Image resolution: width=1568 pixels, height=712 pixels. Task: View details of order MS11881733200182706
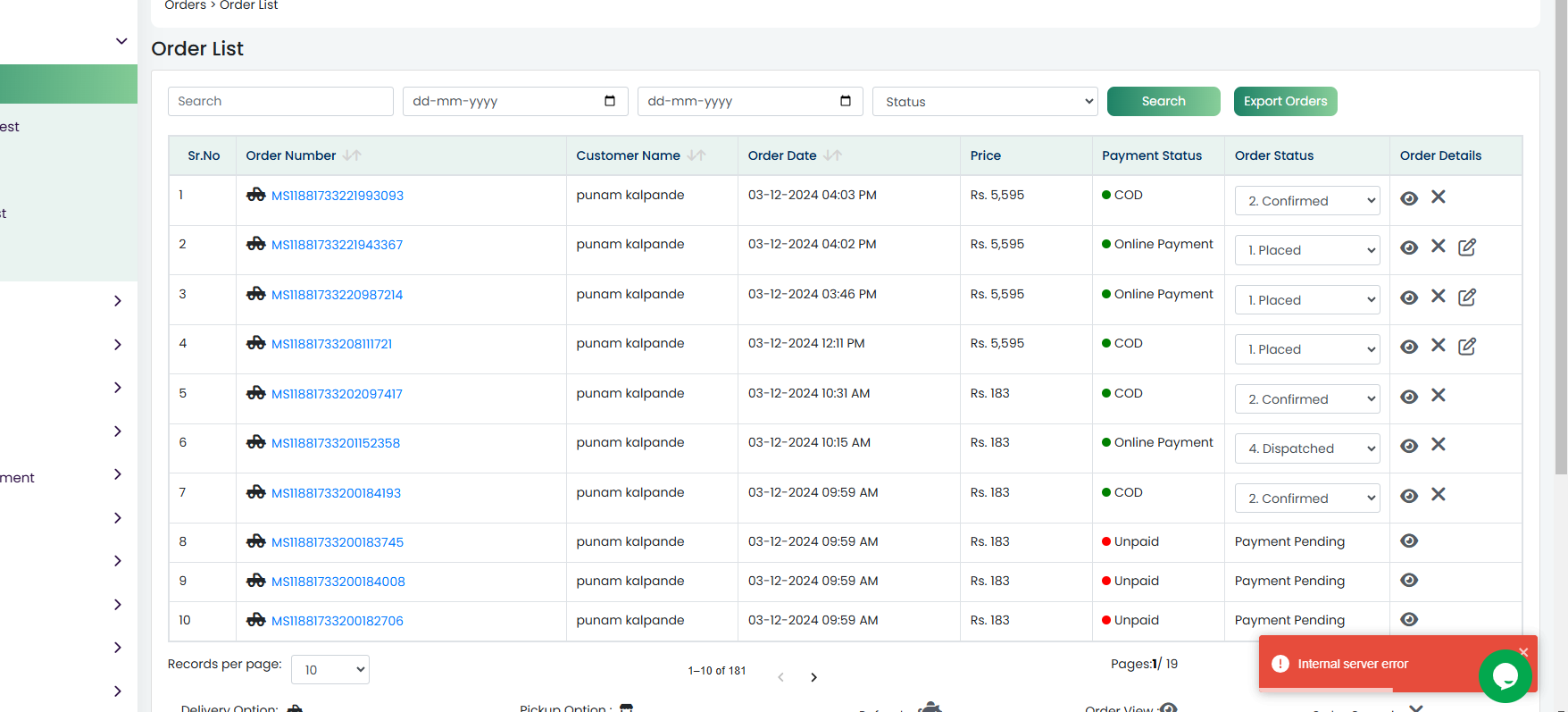pyautogui.click(x=1409, y=619)
